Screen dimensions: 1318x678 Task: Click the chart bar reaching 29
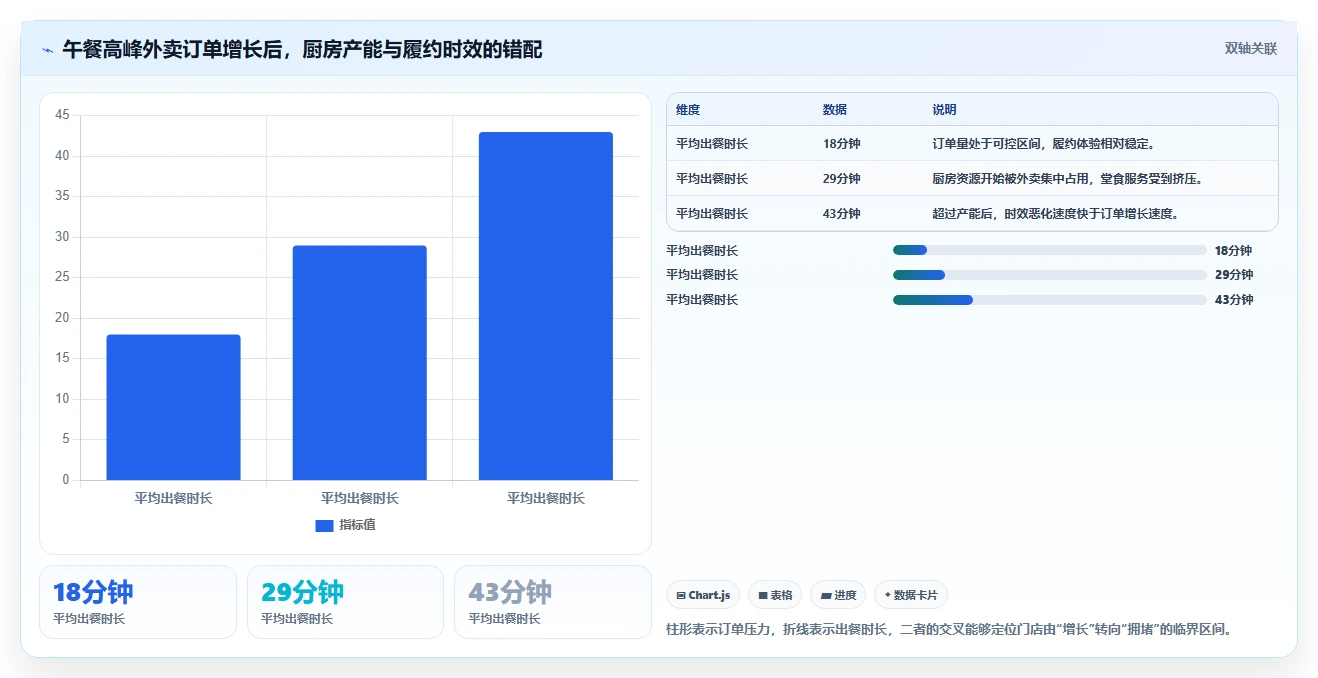tap(360, 363)
